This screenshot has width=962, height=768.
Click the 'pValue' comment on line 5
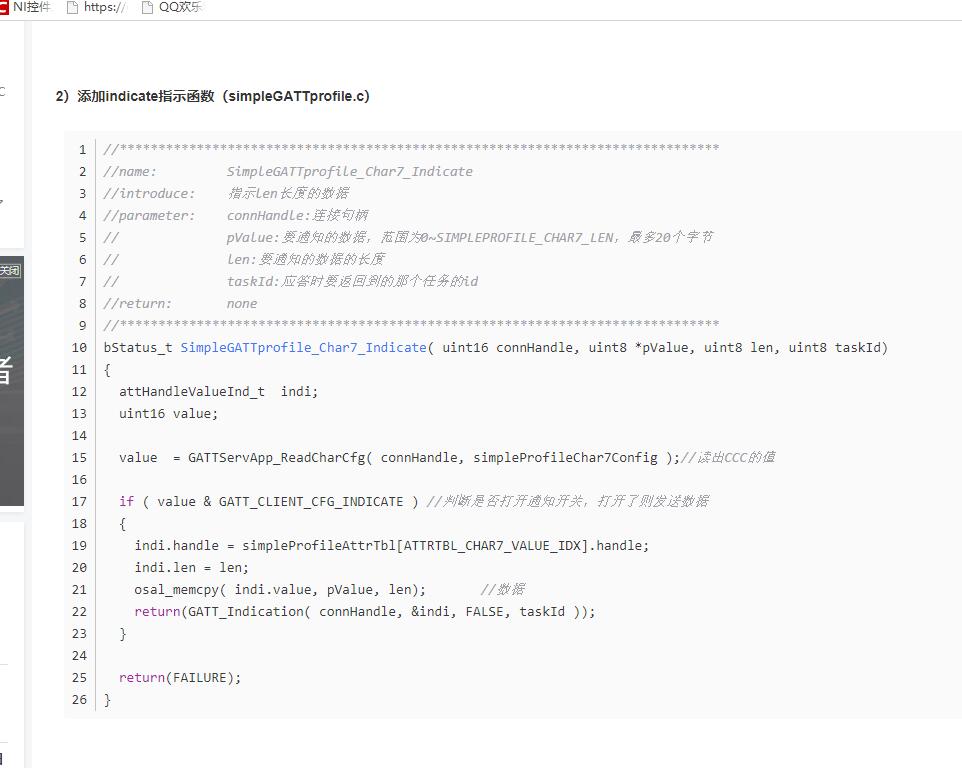pos(470,237)
